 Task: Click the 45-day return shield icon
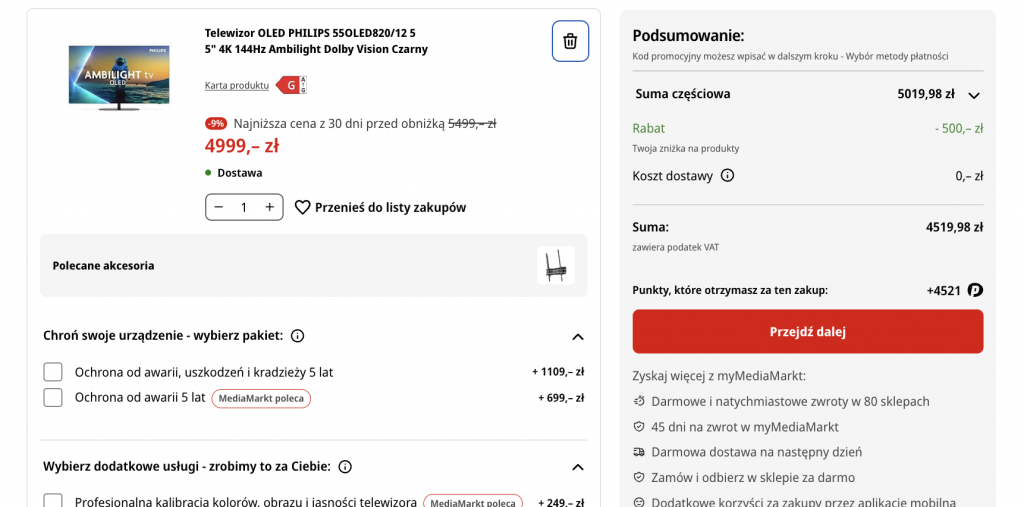[639, 427]
